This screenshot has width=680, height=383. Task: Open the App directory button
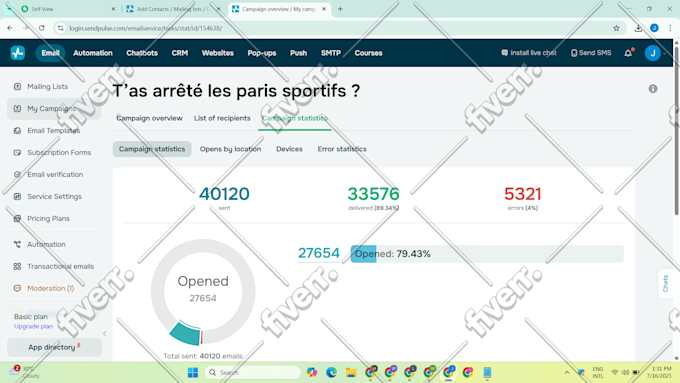(x=55, y=347)
